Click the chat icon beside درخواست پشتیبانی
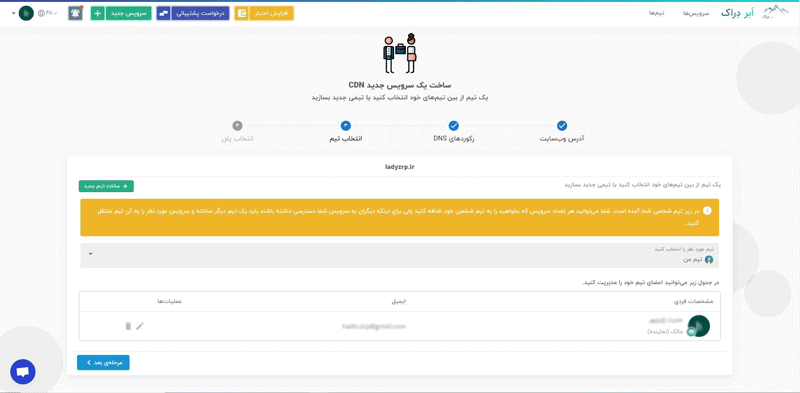Screen dimensions: 800x393 (163, 13)
